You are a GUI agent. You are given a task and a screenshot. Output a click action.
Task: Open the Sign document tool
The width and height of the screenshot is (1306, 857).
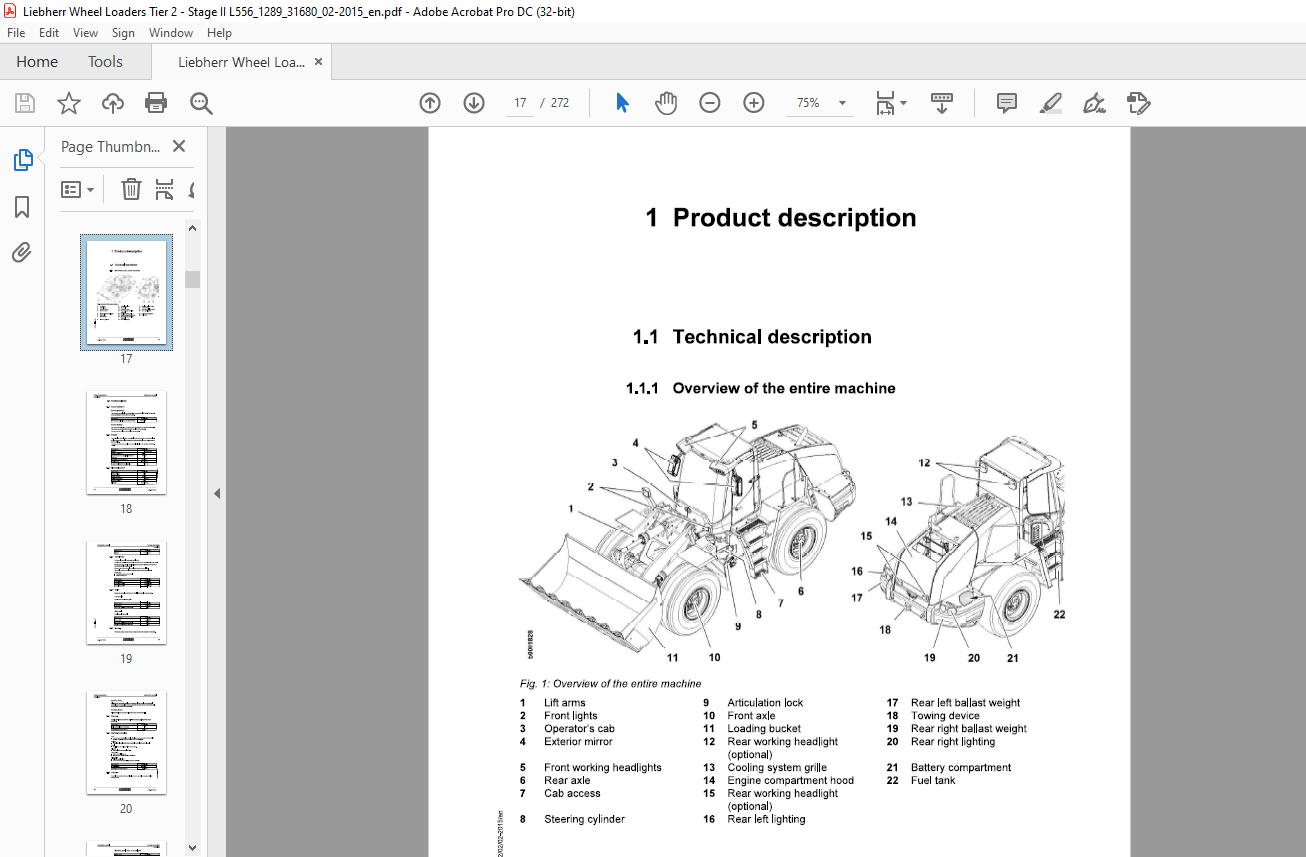pos(1094,103)
